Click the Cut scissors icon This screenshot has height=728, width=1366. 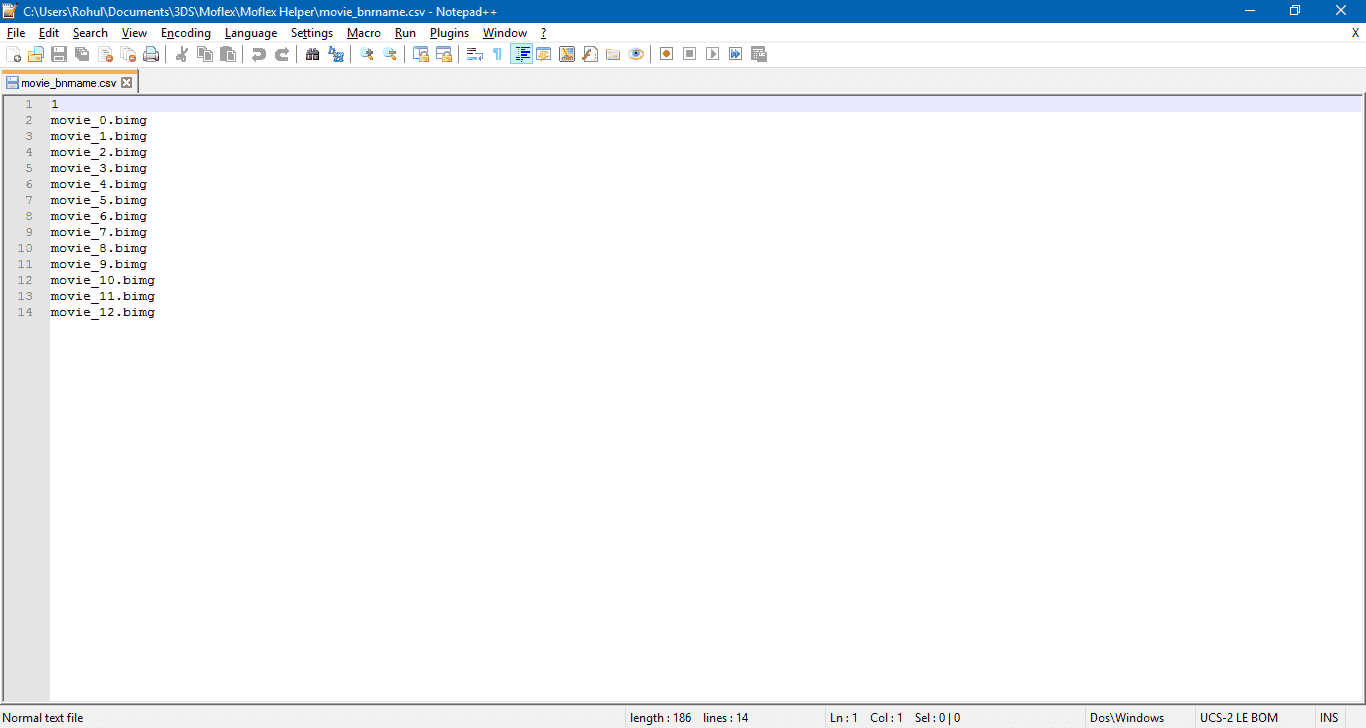pyautogui.click(x=182, y=54)
